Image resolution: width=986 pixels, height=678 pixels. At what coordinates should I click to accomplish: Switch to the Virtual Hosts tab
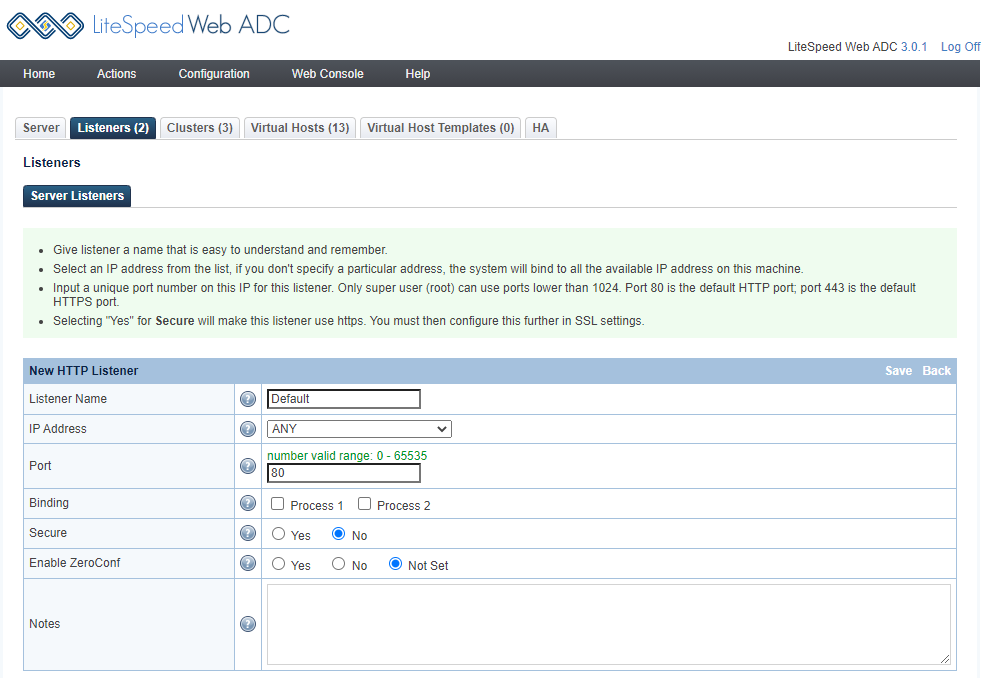click(299, 128)
